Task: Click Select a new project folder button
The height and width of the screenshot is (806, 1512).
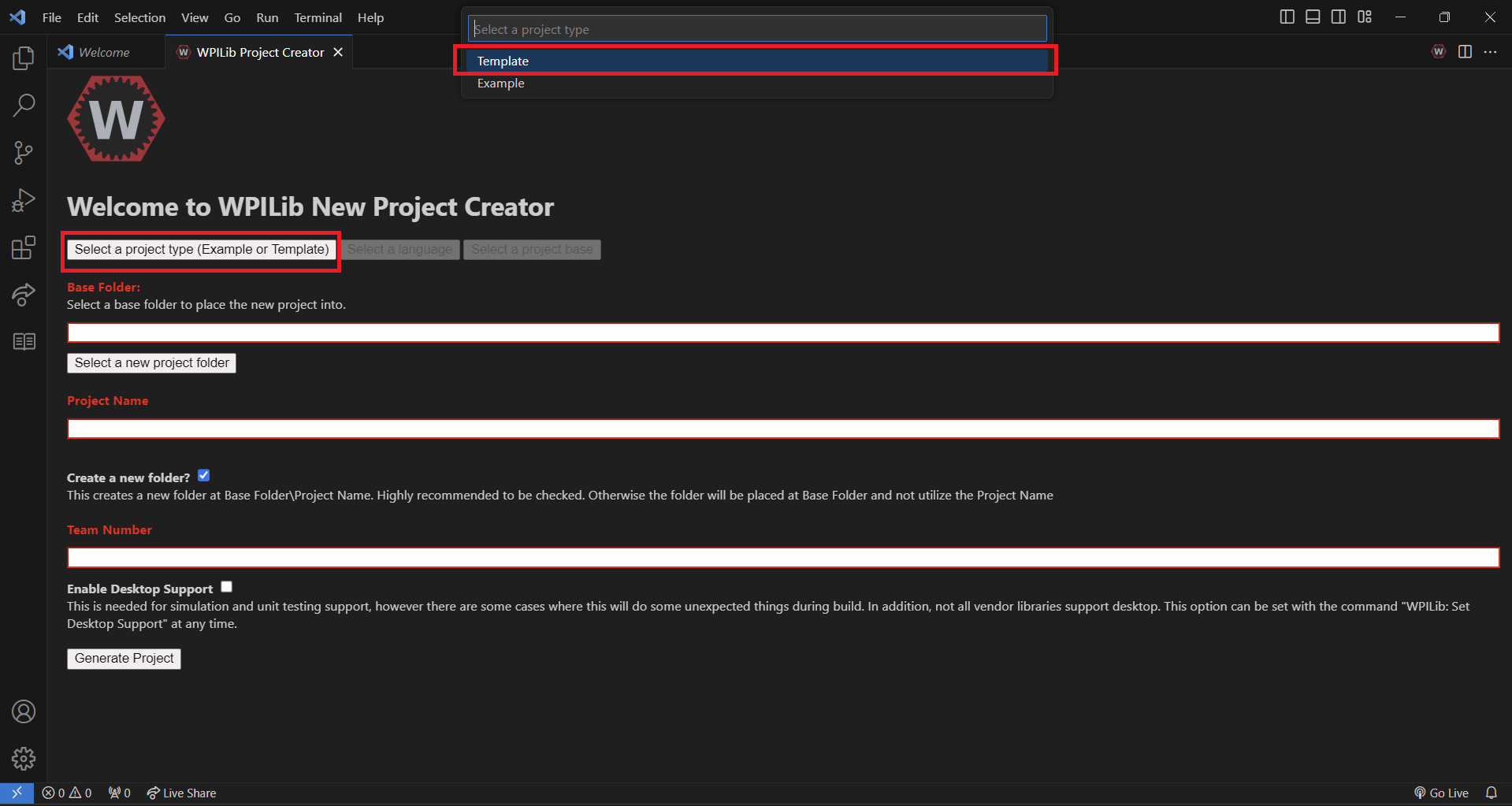Action: (x=151, y=363)
